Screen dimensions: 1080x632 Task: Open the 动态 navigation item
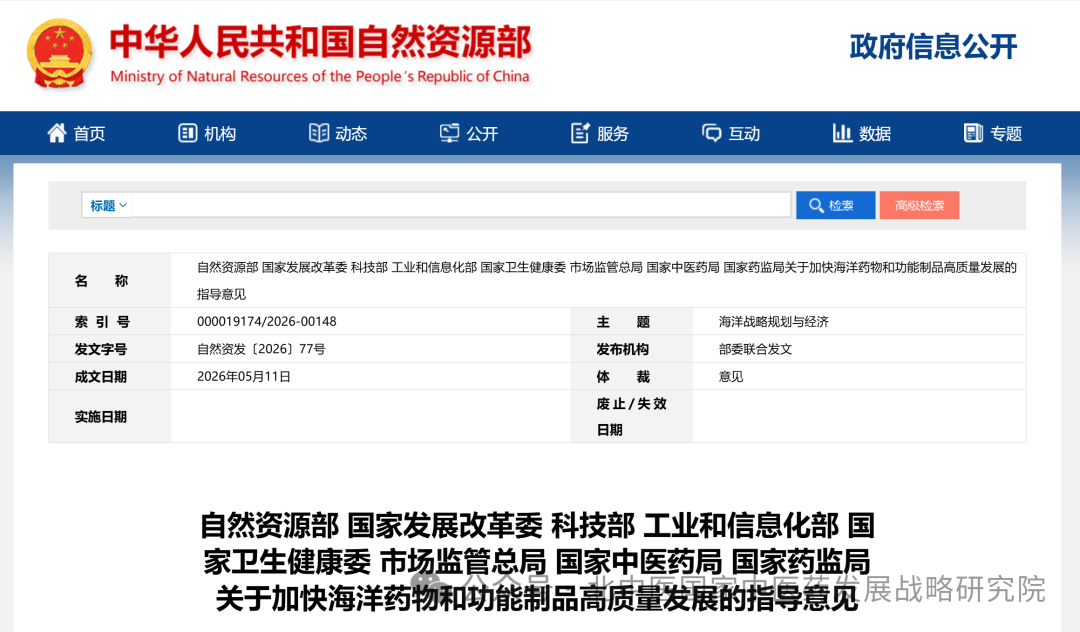tap(338, 133)
